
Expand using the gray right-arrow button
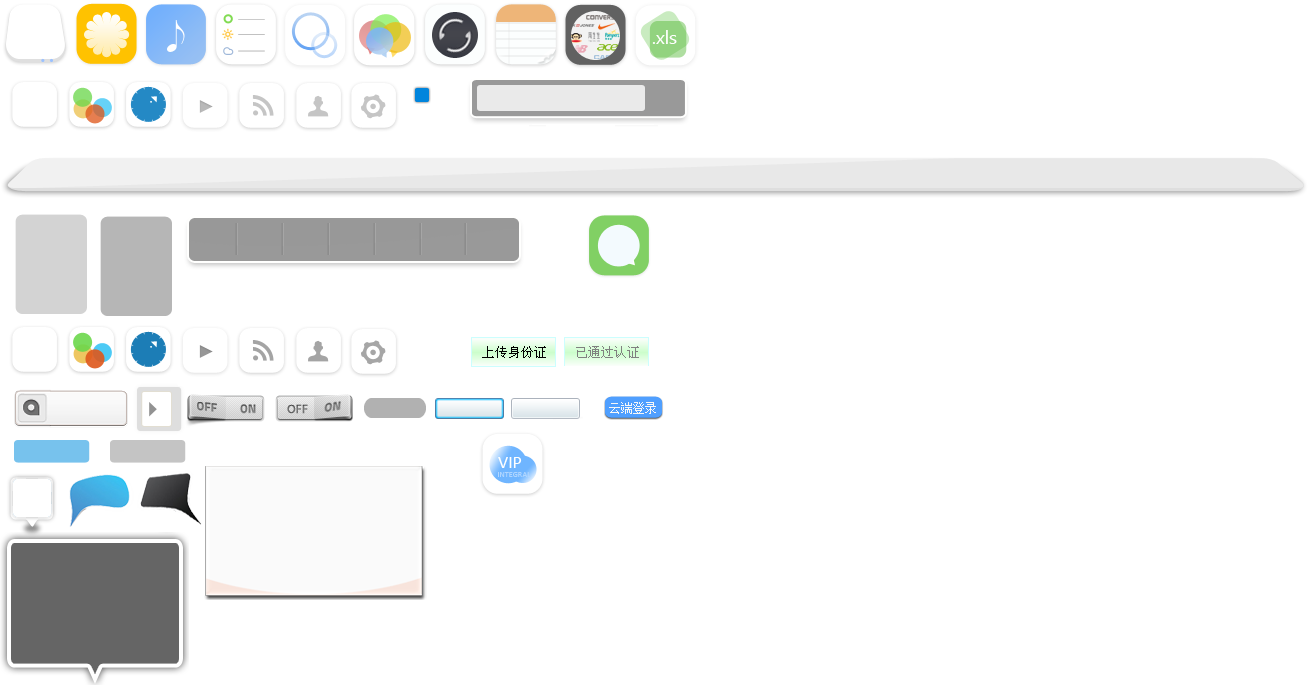(155, 408)
